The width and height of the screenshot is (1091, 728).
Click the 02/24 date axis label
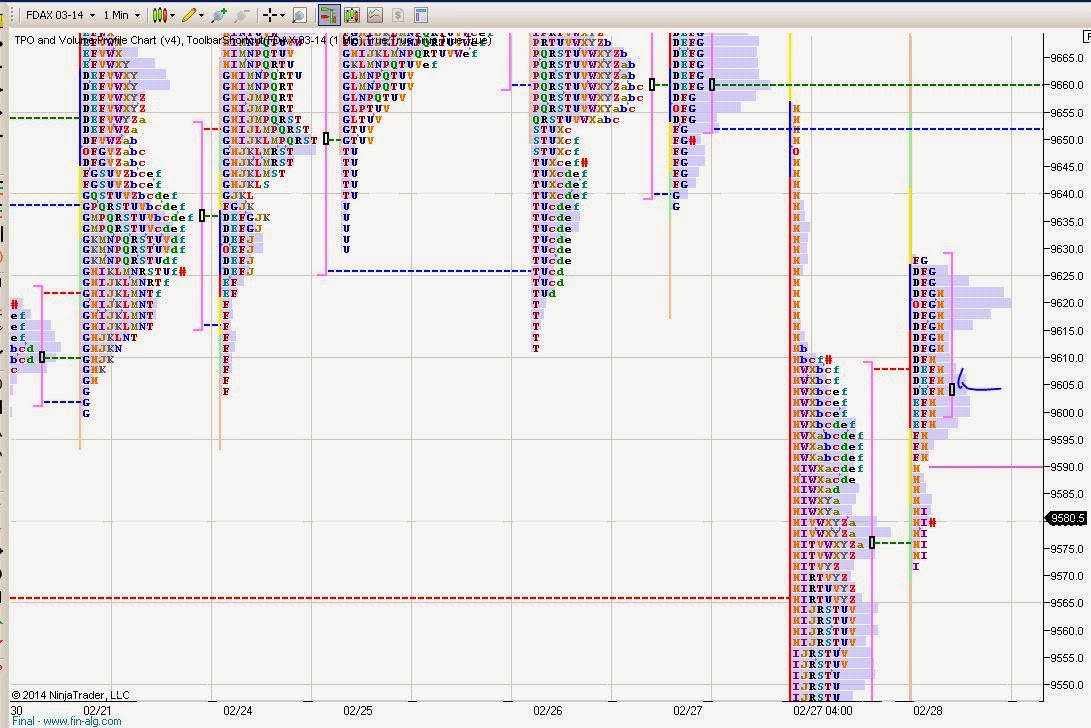pyautogui.click(x=237, y=711)
